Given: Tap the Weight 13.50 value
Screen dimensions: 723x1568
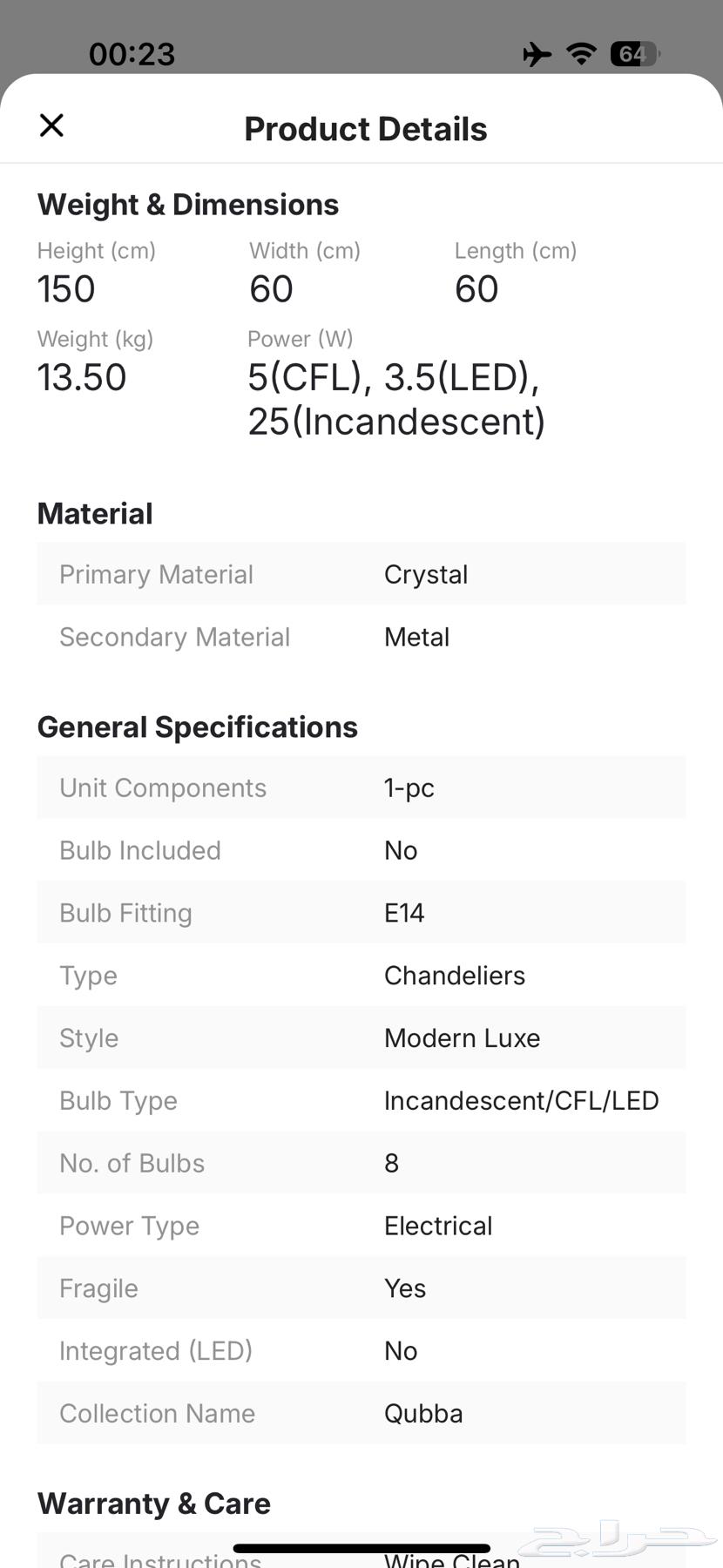Looking at the screenshot, I should click(82, 377).
